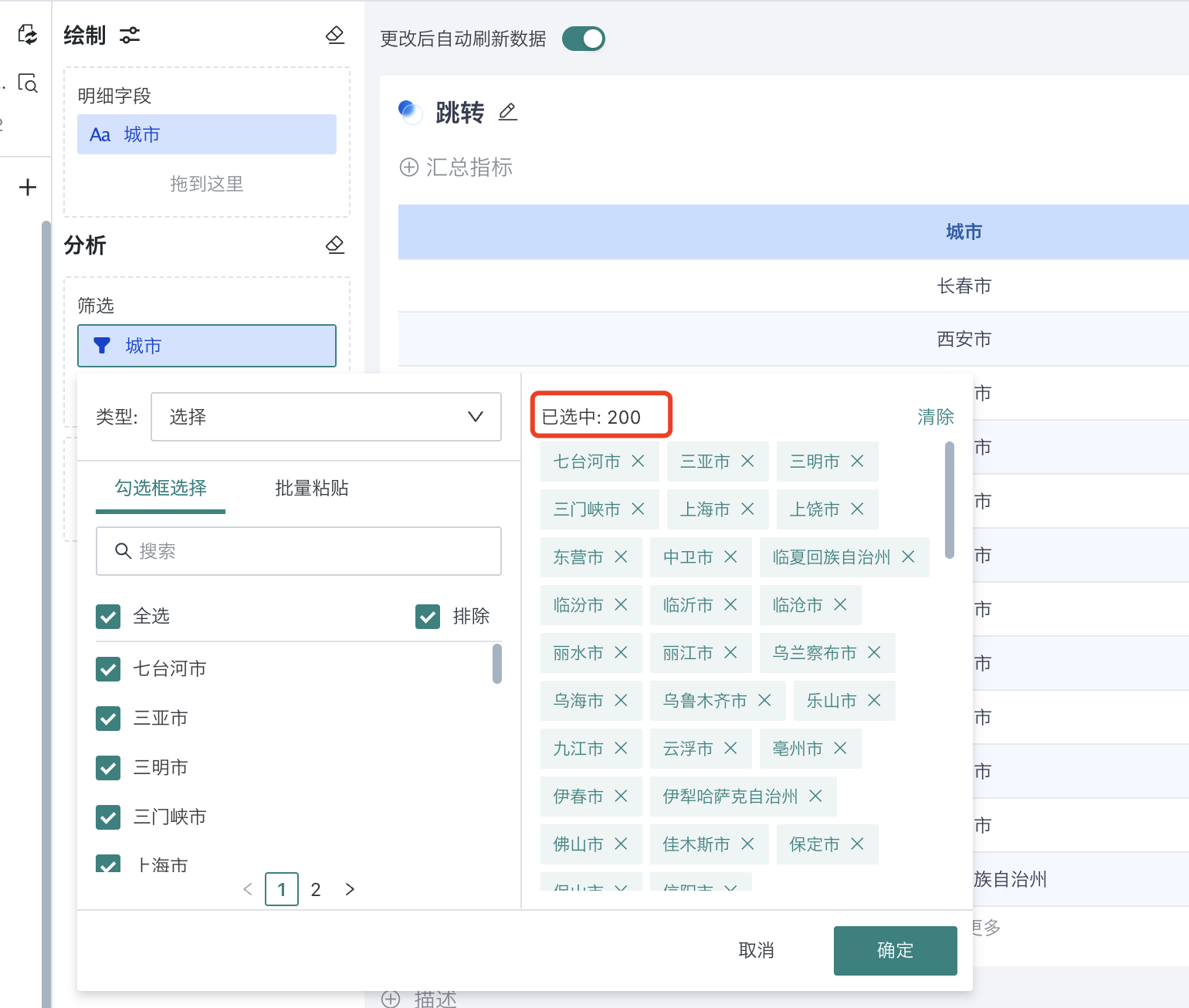Click the eraser icon beside 绘制
Viewport: 1189px width, 1008px height.
point(335,36)
